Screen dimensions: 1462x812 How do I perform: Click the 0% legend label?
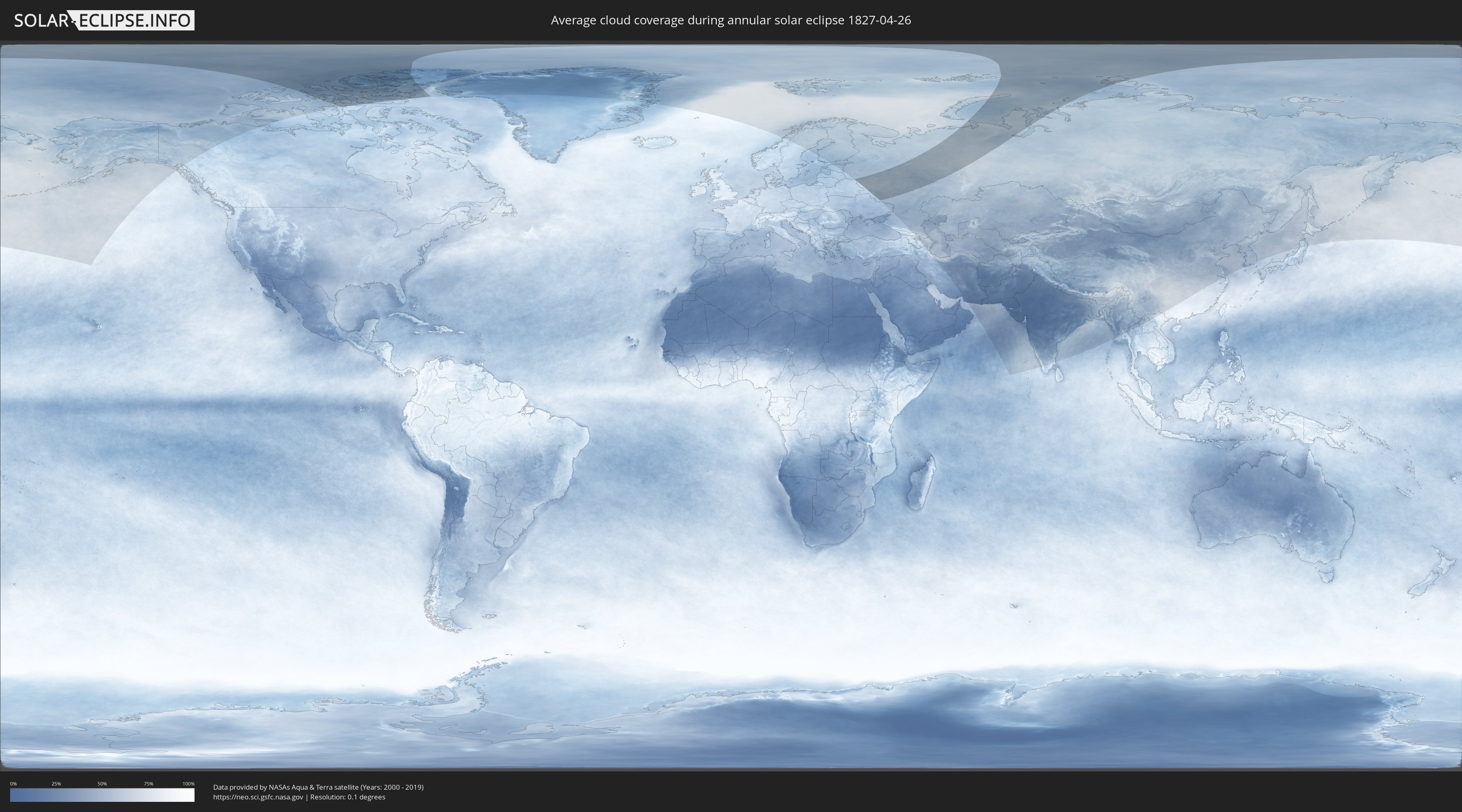(x=13, y=784)
